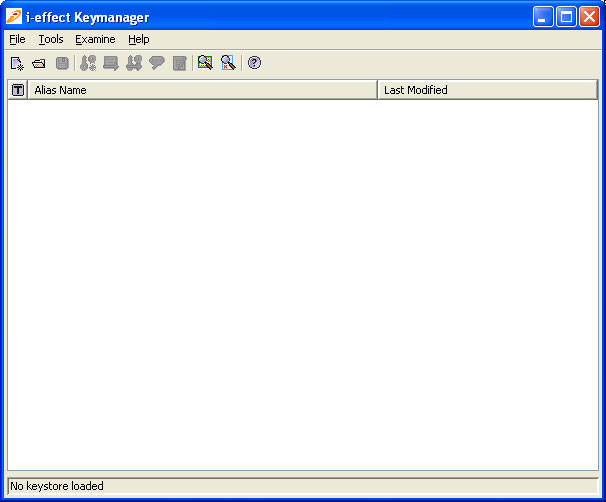
Task: Open an existing keystore via folder icon
Action: point(39,63)
